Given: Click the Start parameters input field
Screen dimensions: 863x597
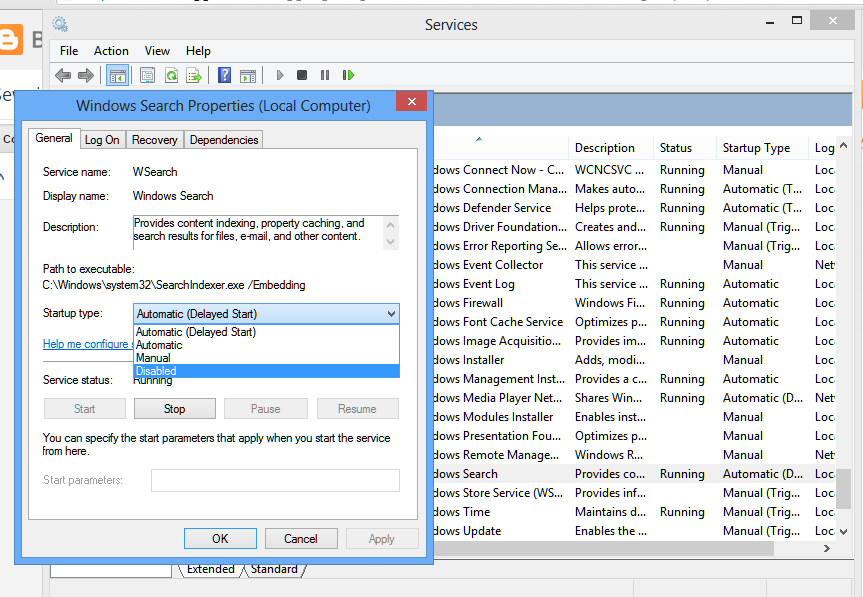Looking at the screenshot, I should [x=275, y=480].
